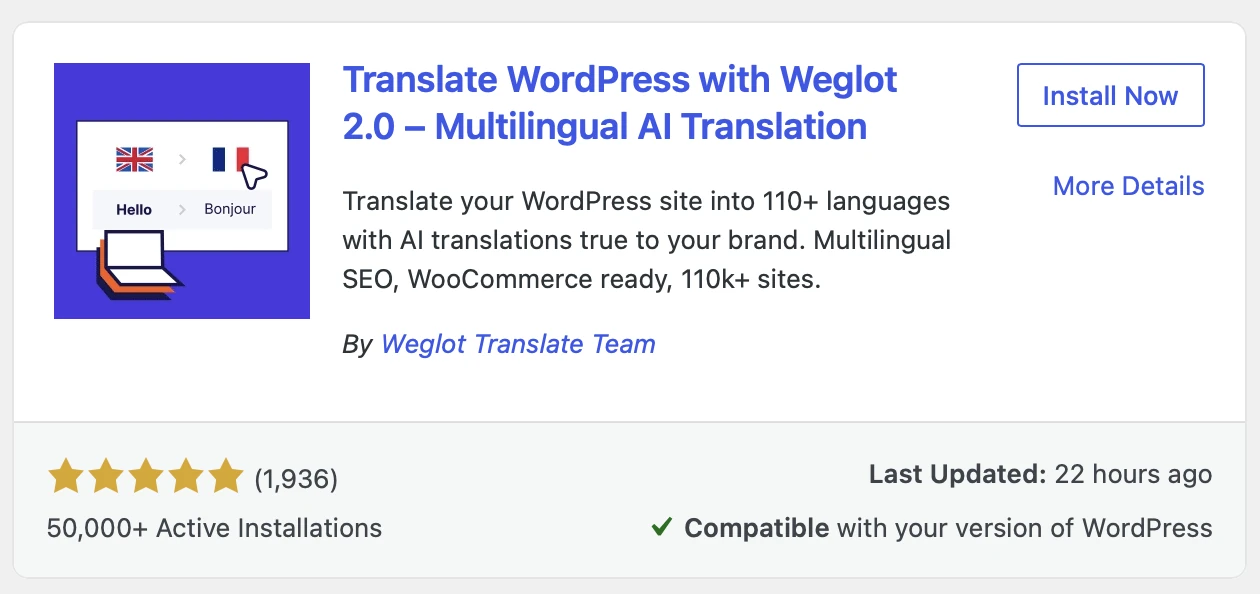Click the 50,000+ Active Installations text
The width and height of the screenshot is (1260, 594).
(214, 528)
